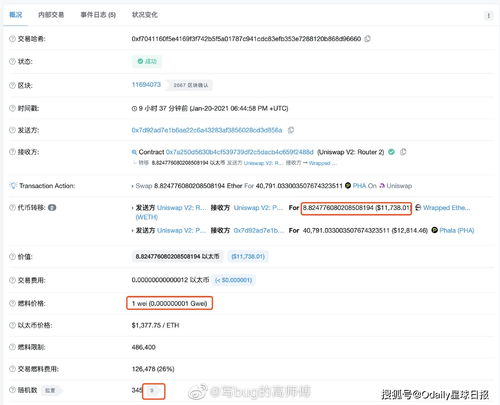This screenshot has height=405, width=500.
Task: Expand the Swap action row arrow
Action: coord(133,186)
